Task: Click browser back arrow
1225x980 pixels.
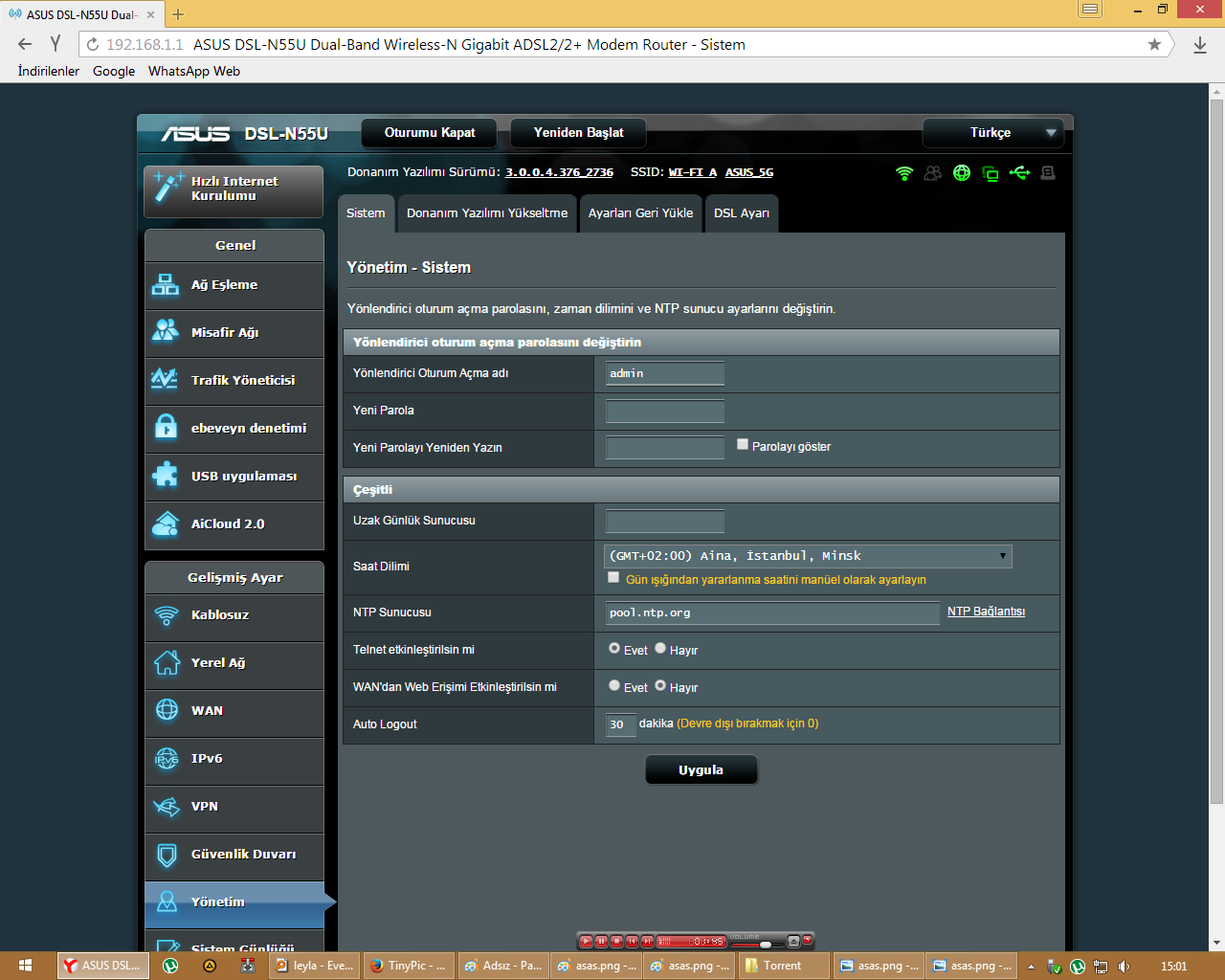Action: [25, 44]
